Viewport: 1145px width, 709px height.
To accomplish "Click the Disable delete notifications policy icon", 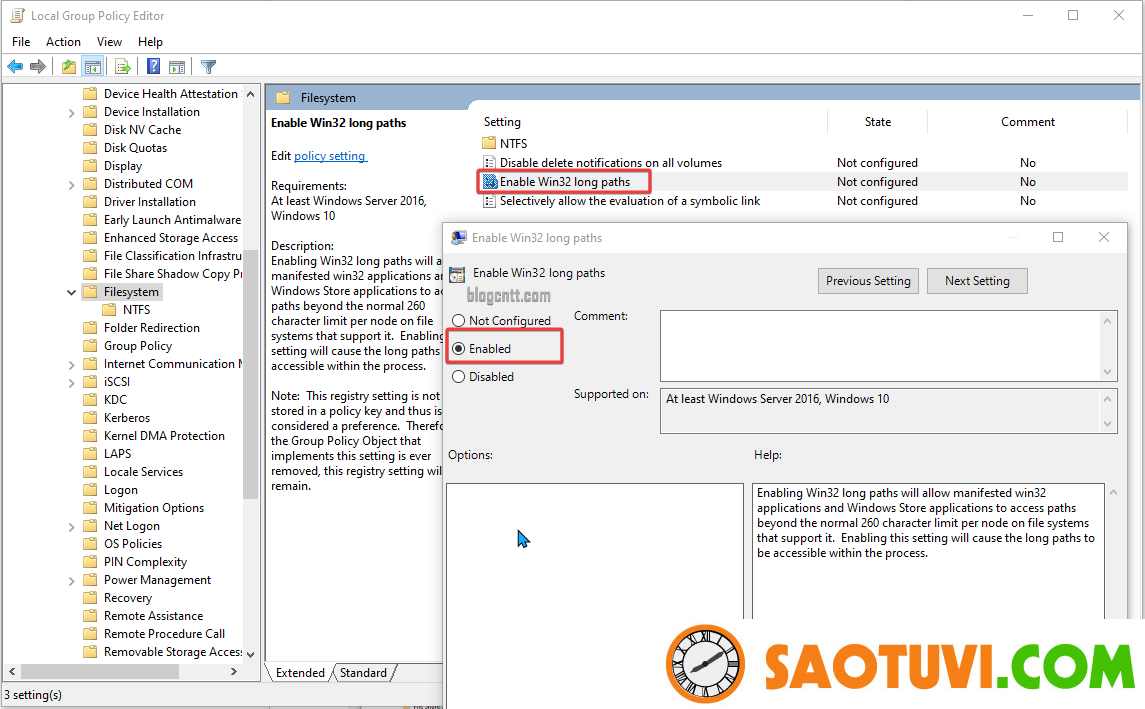I will tap(489, 163).
